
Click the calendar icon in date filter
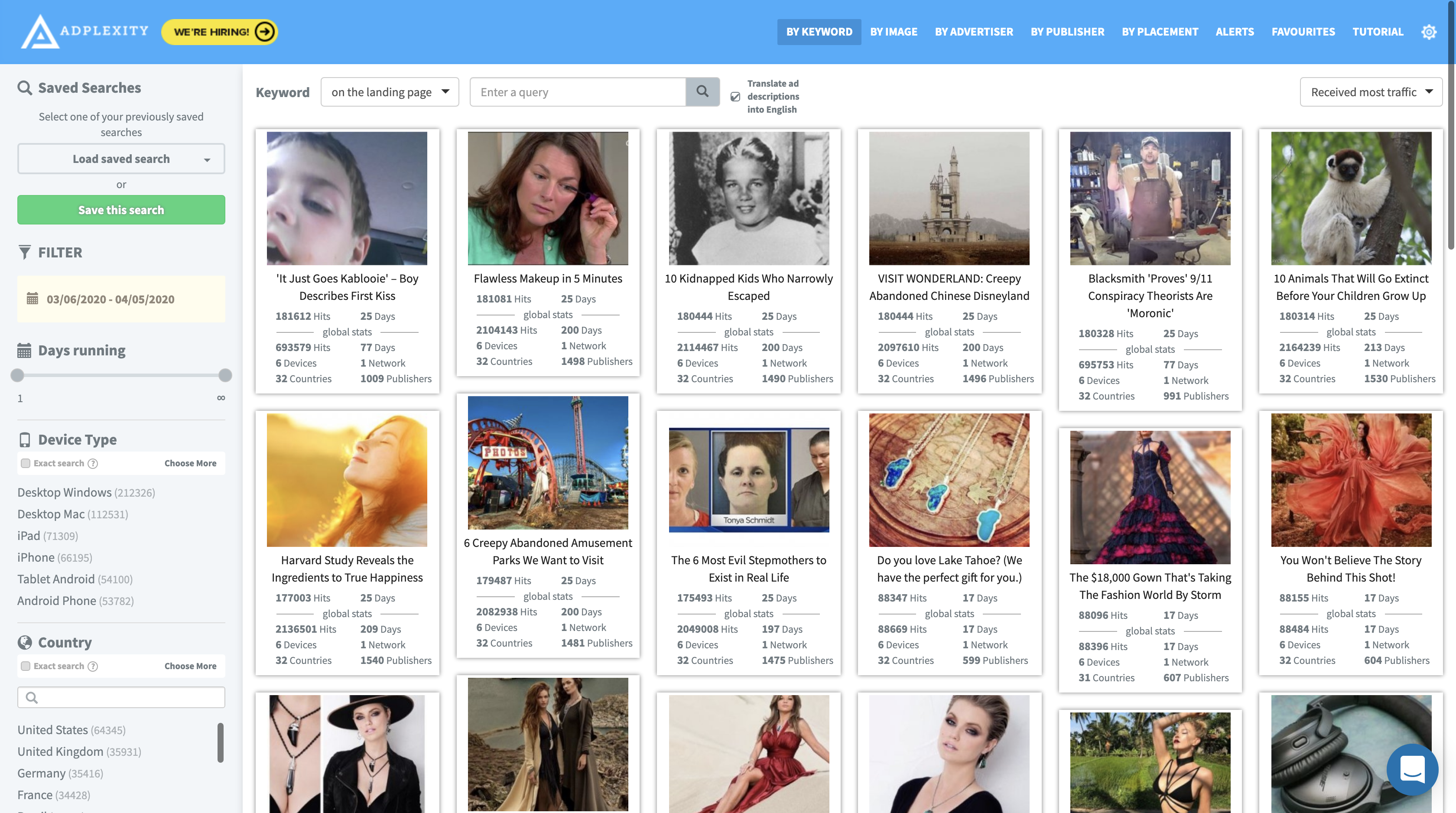click(32, 299)
